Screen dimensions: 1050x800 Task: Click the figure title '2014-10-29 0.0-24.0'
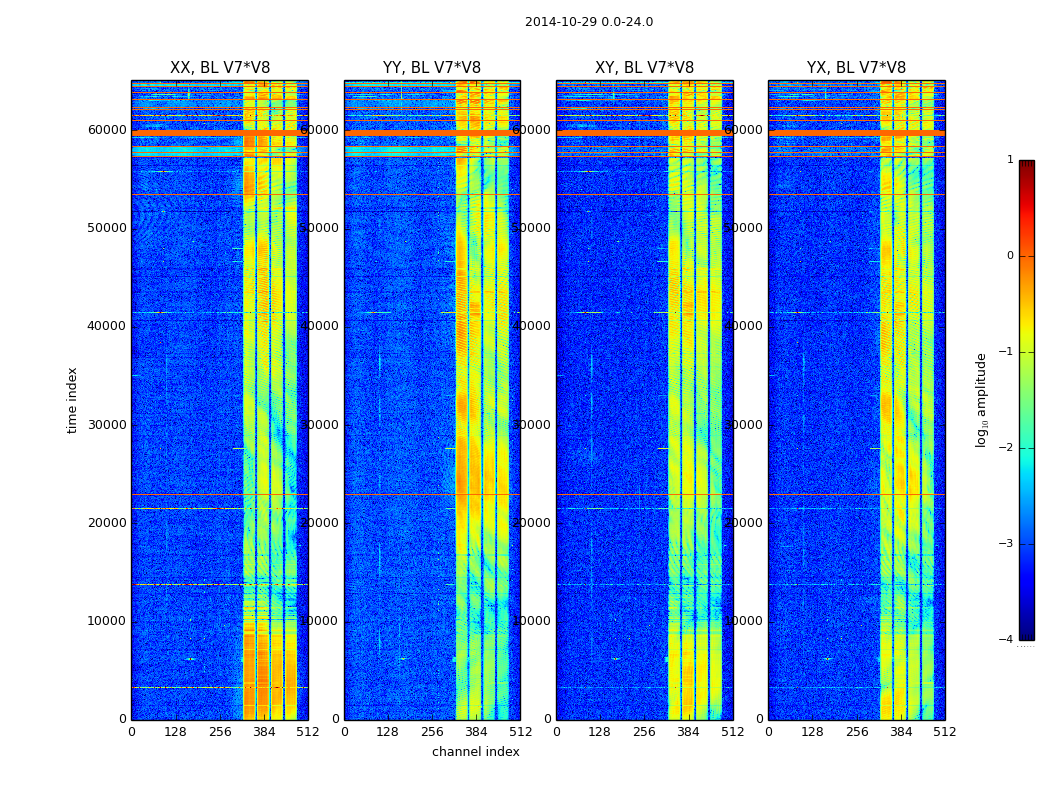click(x=588, y=22)
